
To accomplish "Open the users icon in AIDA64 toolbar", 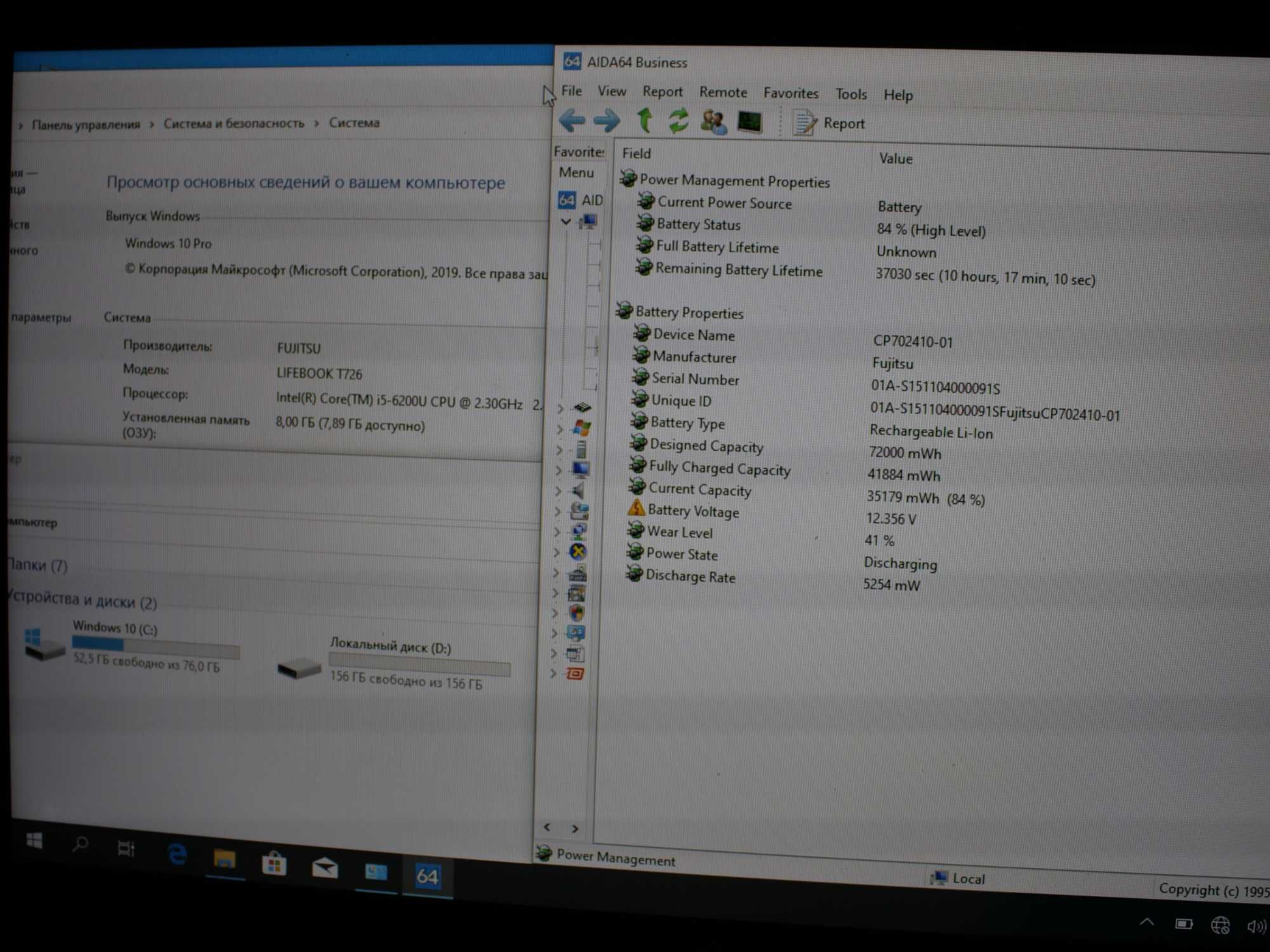I will (713, 121).
